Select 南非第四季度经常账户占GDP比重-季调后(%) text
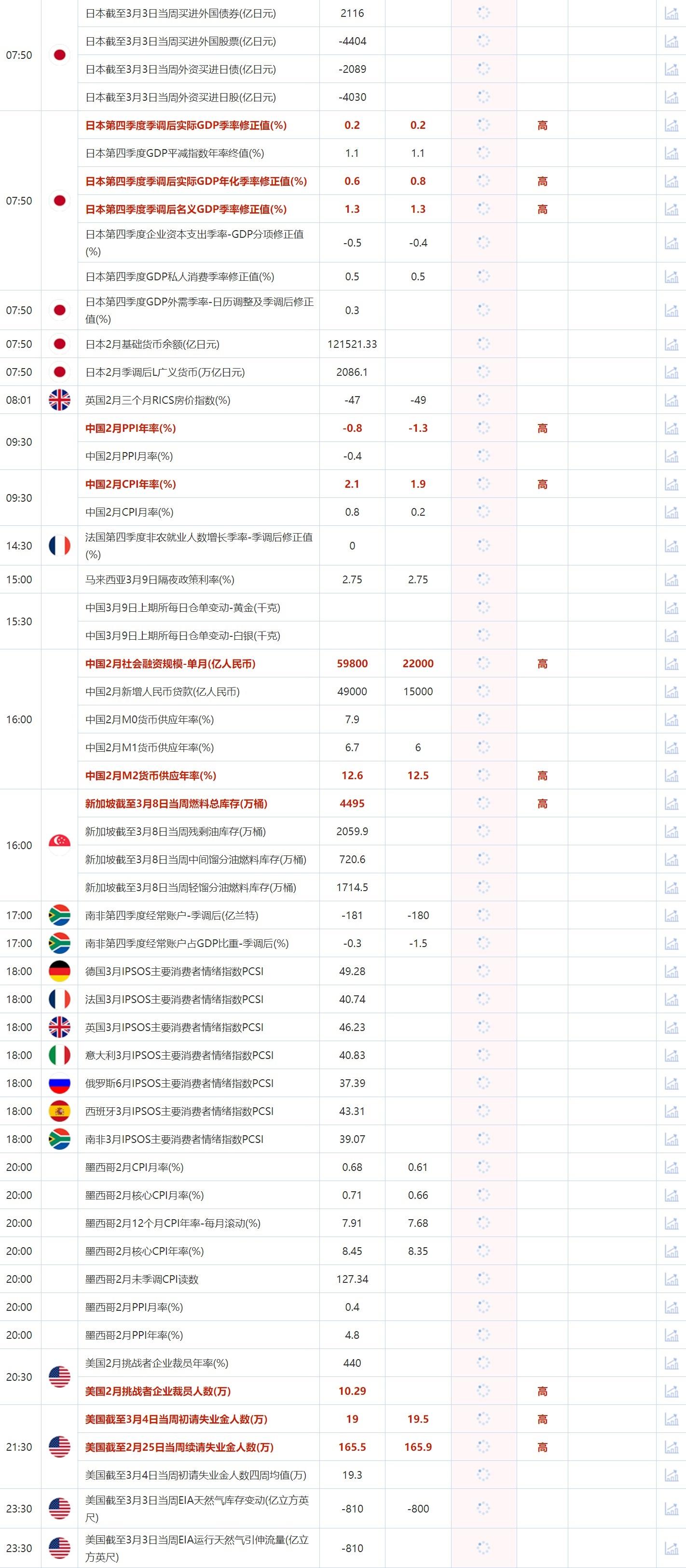The height and width of the screenshot is (1568, 686). [187, 944]
